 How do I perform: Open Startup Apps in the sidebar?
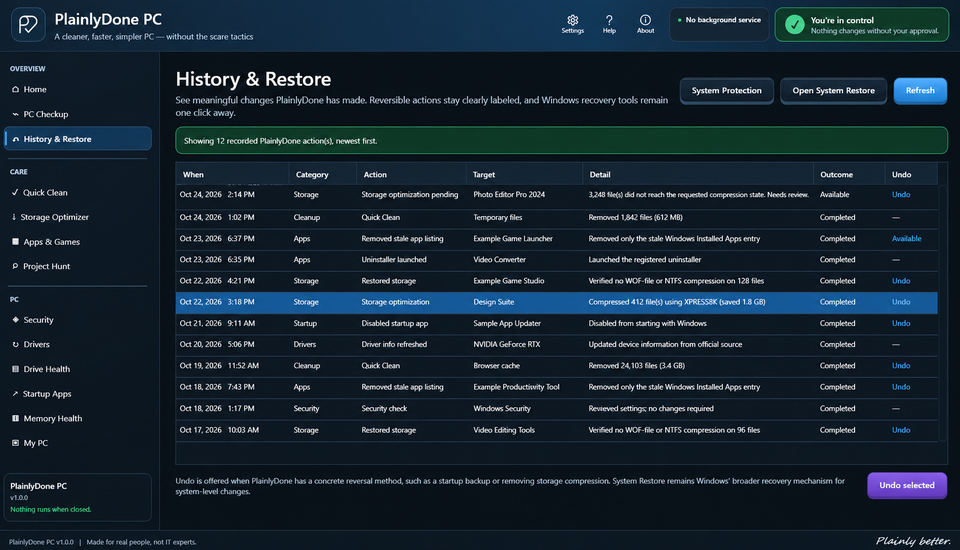point(78,394)
